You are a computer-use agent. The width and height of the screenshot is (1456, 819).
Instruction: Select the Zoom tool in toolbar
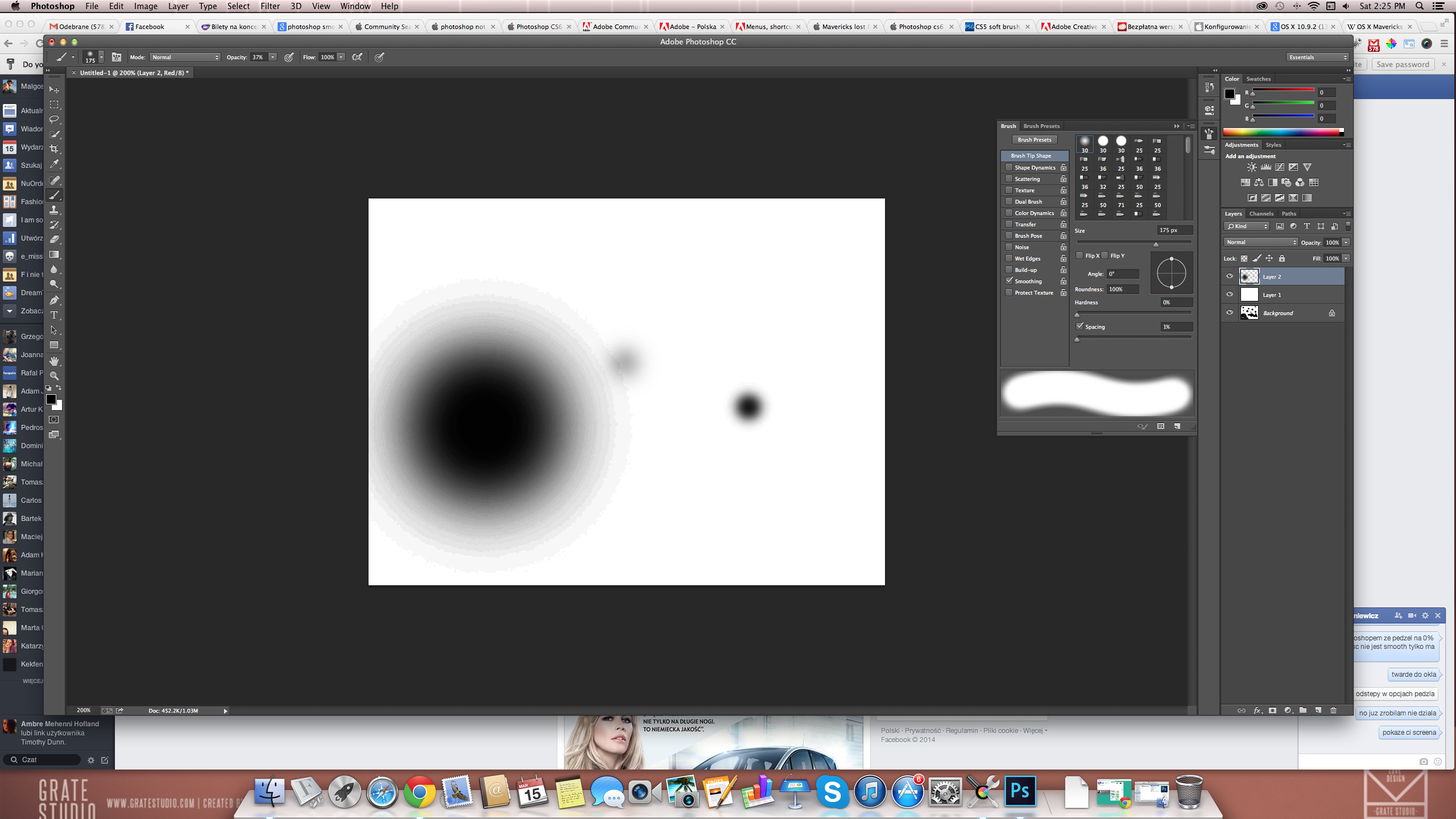54,376
